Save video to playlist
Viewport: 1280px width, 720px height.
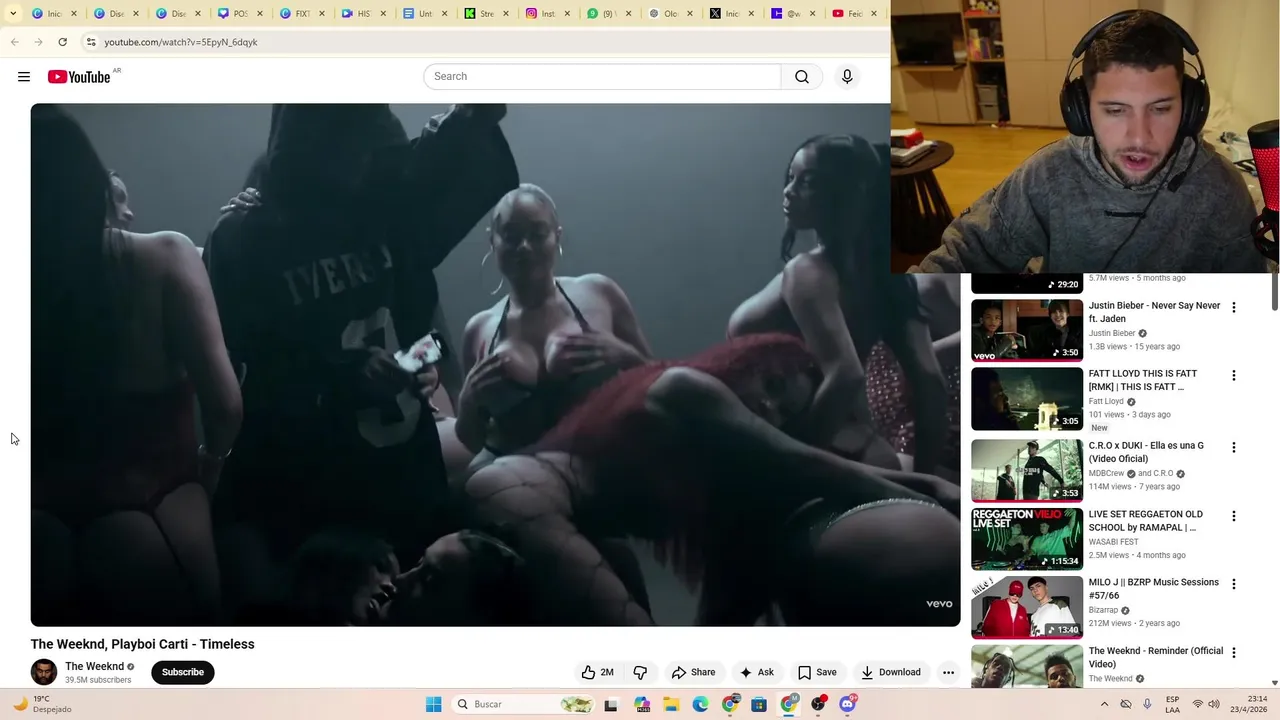pyautogui.click(x=817, y=672)
